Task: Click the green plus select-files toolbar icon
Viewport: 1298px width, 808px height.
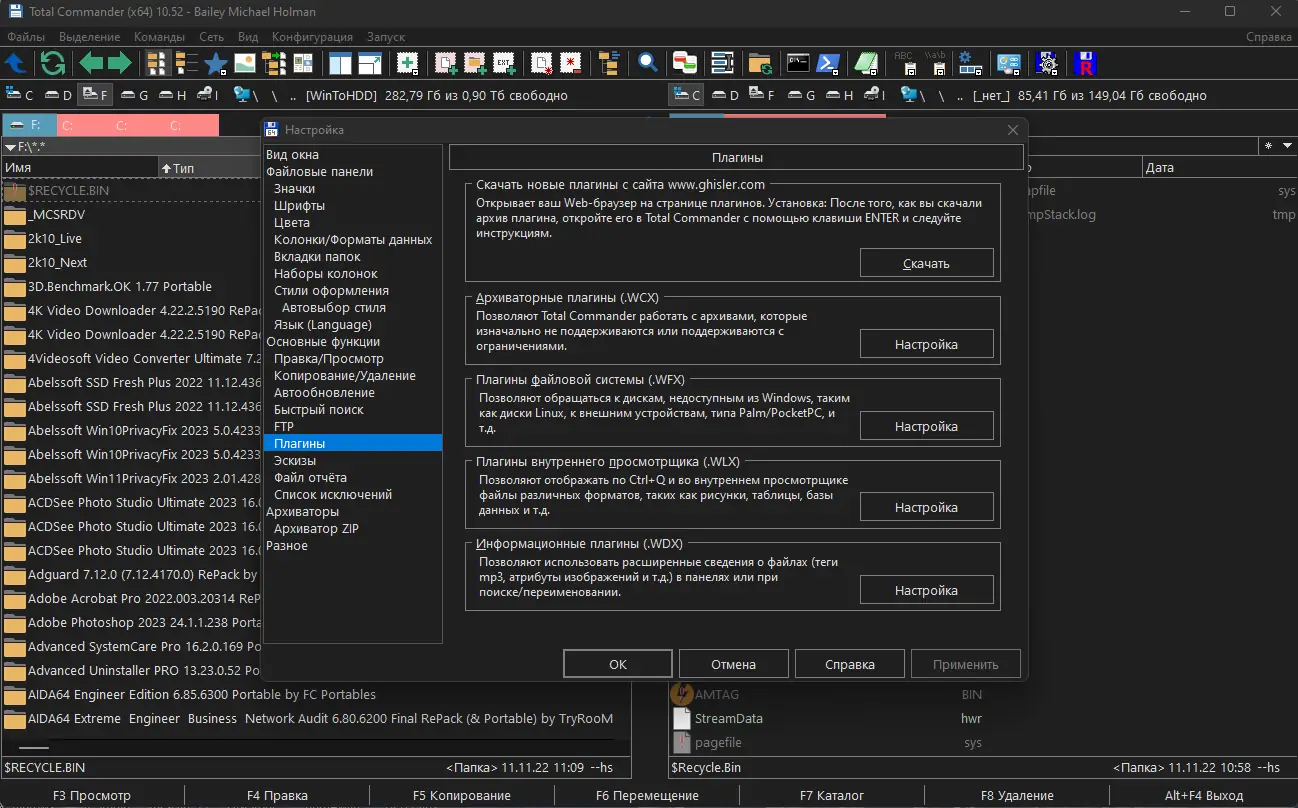Action: tap(407, 63)
